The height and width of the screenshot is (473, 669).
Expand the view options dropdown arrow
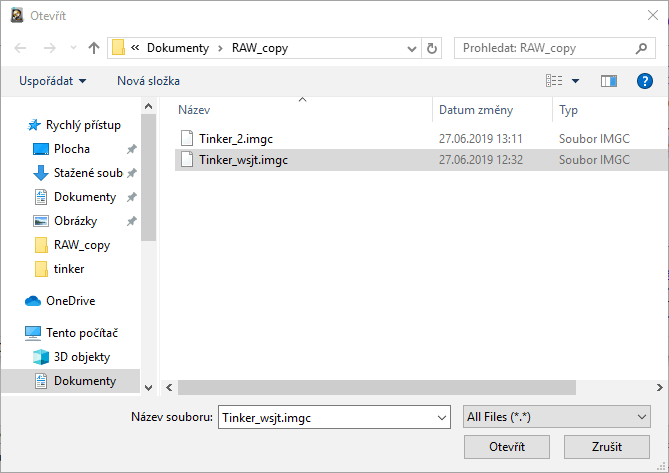click(576, 80)
